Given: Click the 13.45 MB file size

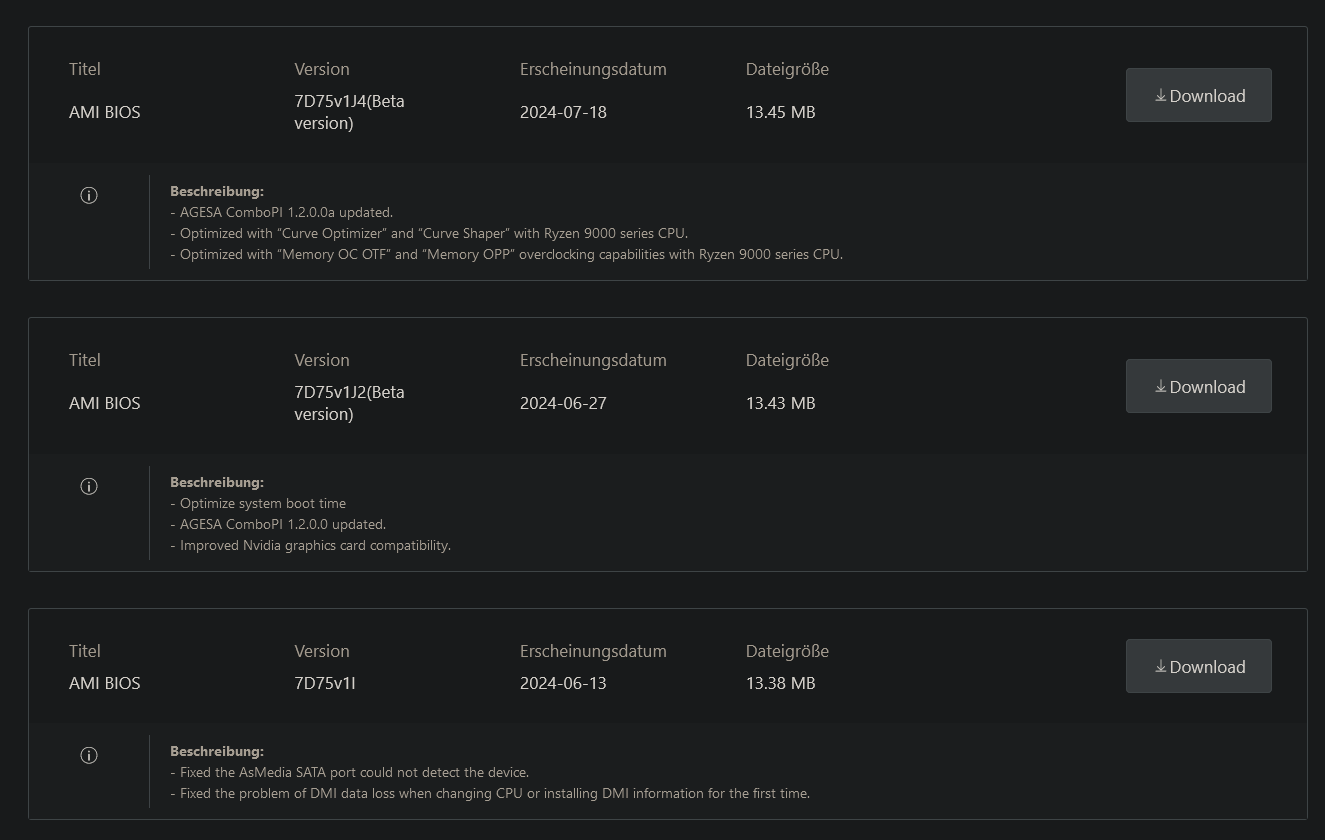Looking at the screenshot, I should 780,112.
